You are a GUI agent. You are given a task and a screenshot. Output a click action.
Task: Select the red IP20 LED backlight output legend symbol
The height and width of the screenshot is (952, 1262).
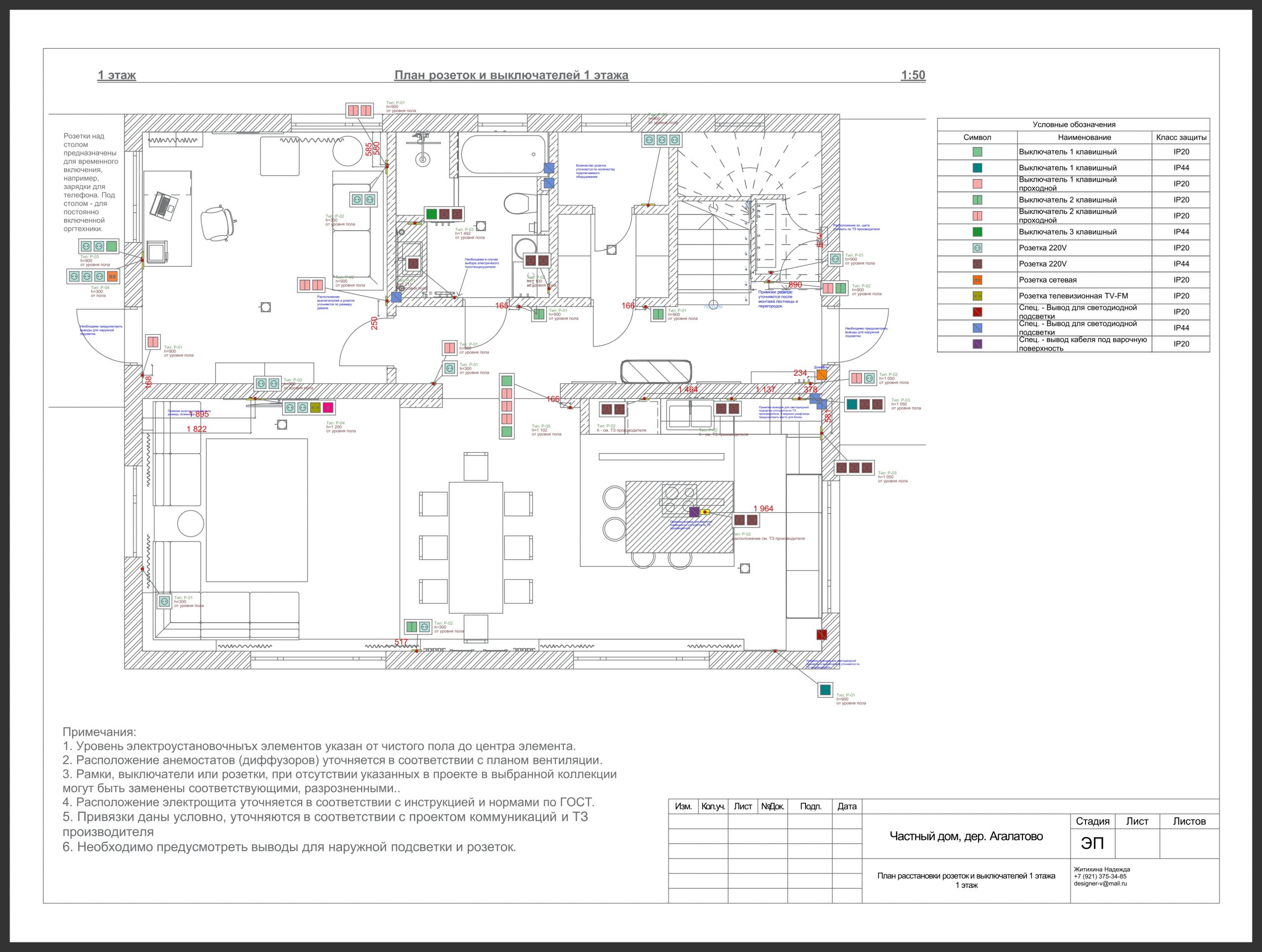977,312
